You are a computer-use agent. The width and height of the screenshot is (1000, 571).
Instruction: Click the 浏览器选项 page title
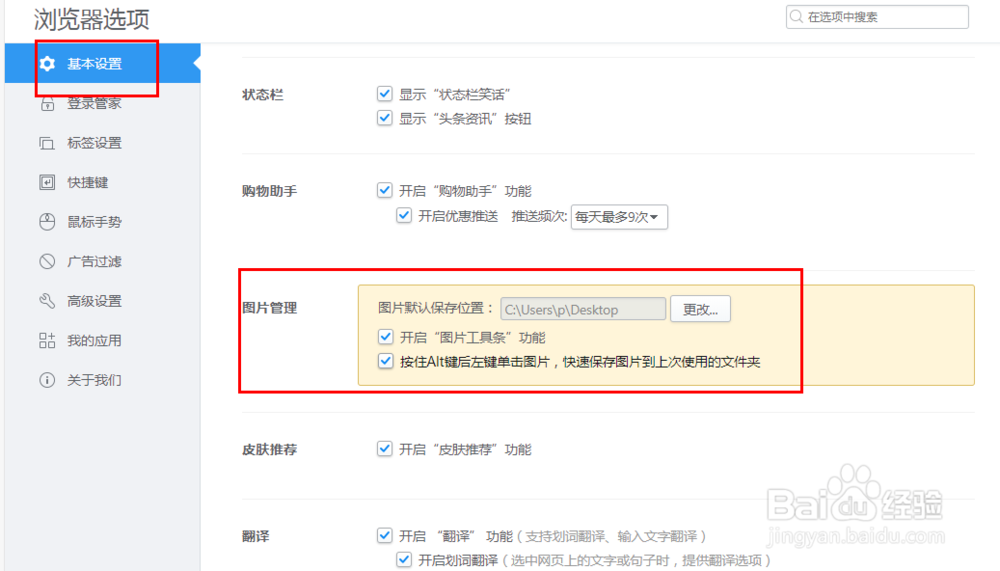tap(92, 20)
